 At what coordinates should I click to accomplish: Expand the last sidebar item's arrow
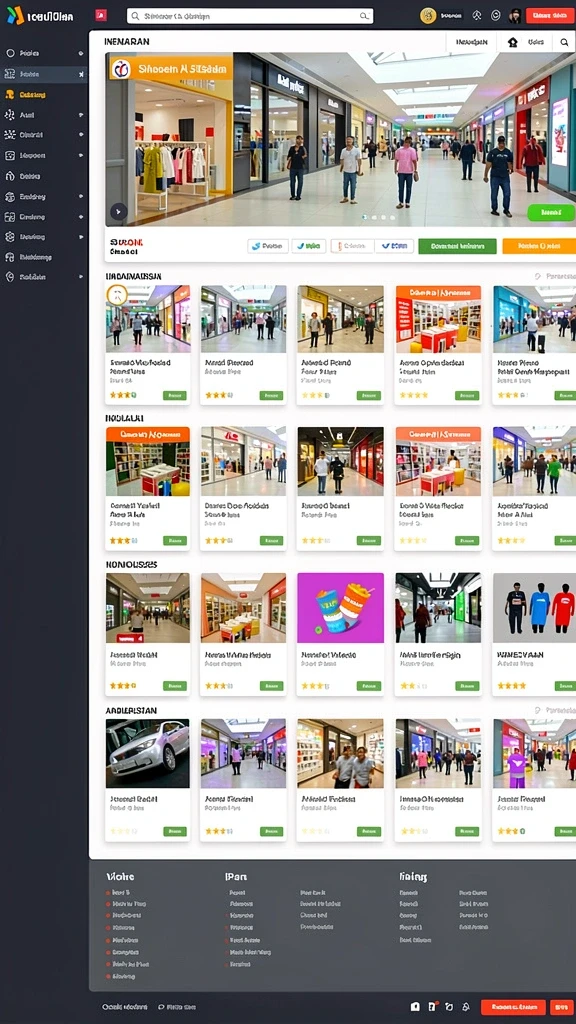pyautogui.click(x=81, y=277)
